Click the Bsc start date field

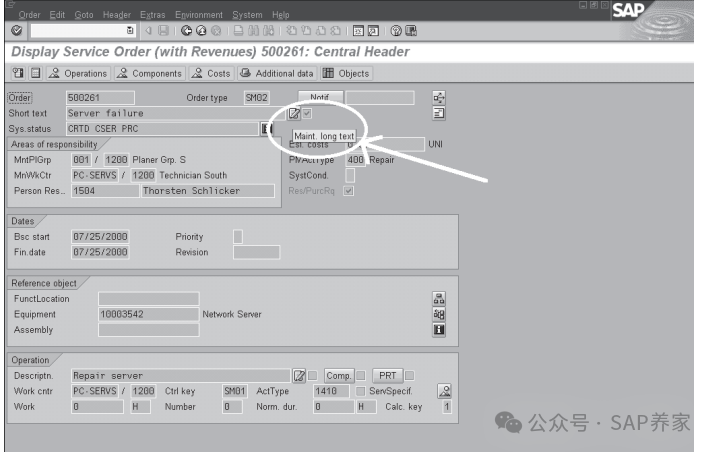coord(100,237)
